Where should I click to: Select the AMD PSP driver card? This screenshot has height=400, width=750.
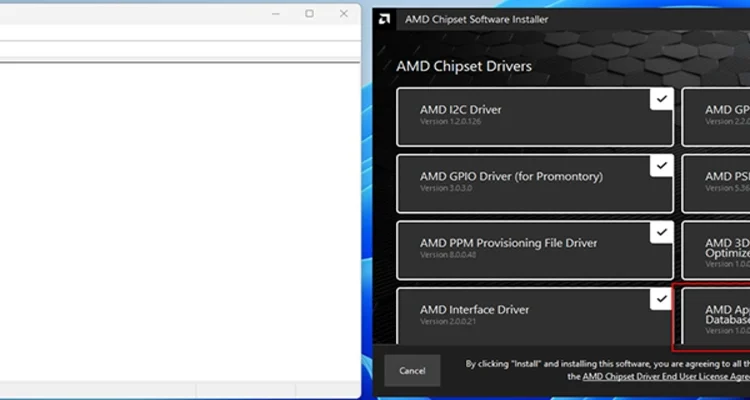pyautogui.click(x=716, y=184)
